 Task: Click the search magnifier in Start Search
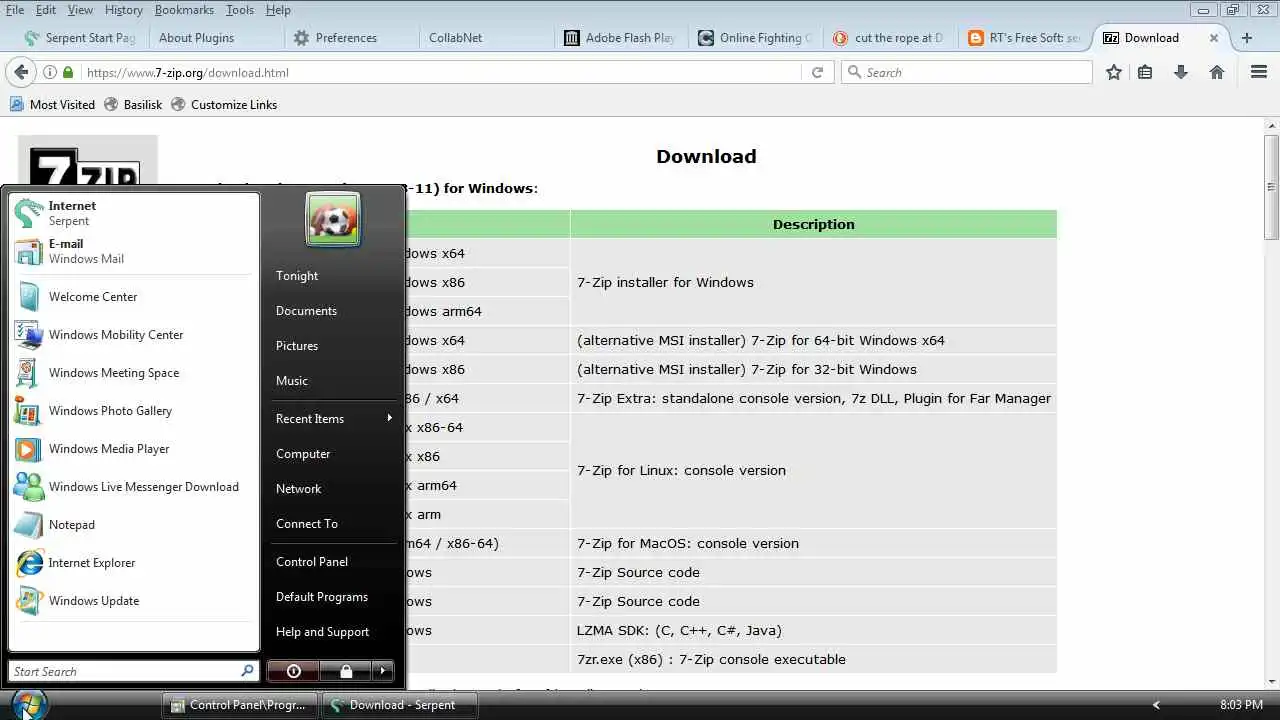click(x=247, y=671)
